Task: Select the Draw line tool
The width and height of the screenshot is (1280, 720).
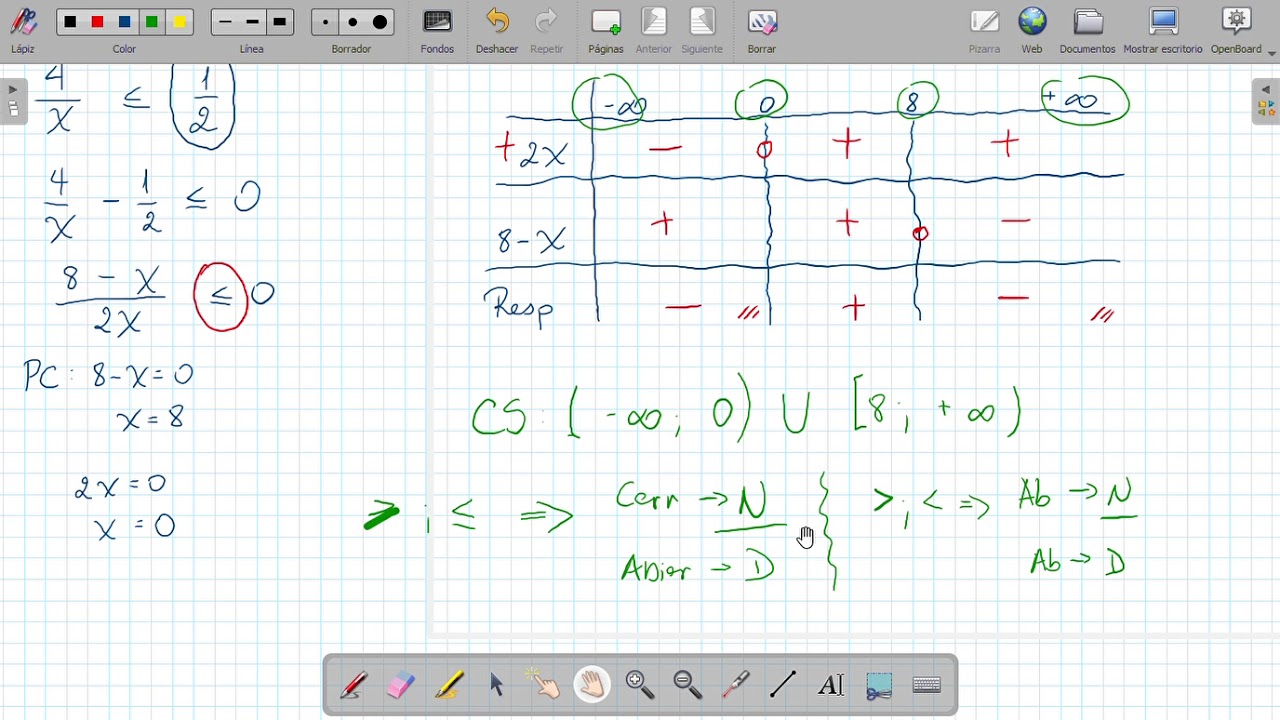Action: 783,685
